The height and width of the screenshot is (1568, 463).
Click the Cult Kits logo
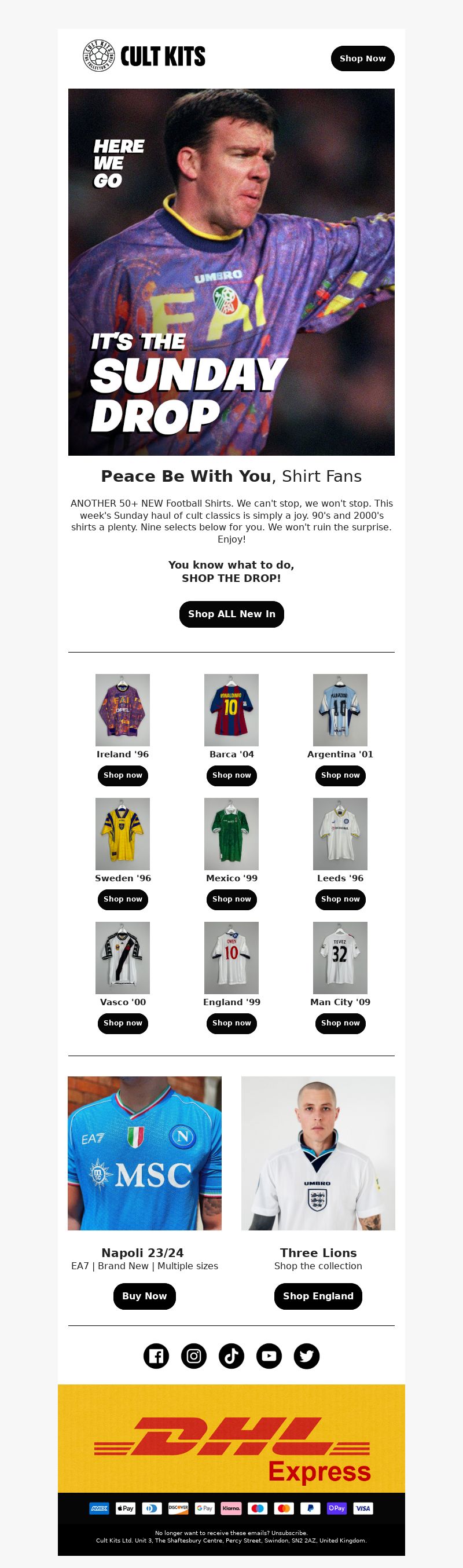tap(144, 56)
